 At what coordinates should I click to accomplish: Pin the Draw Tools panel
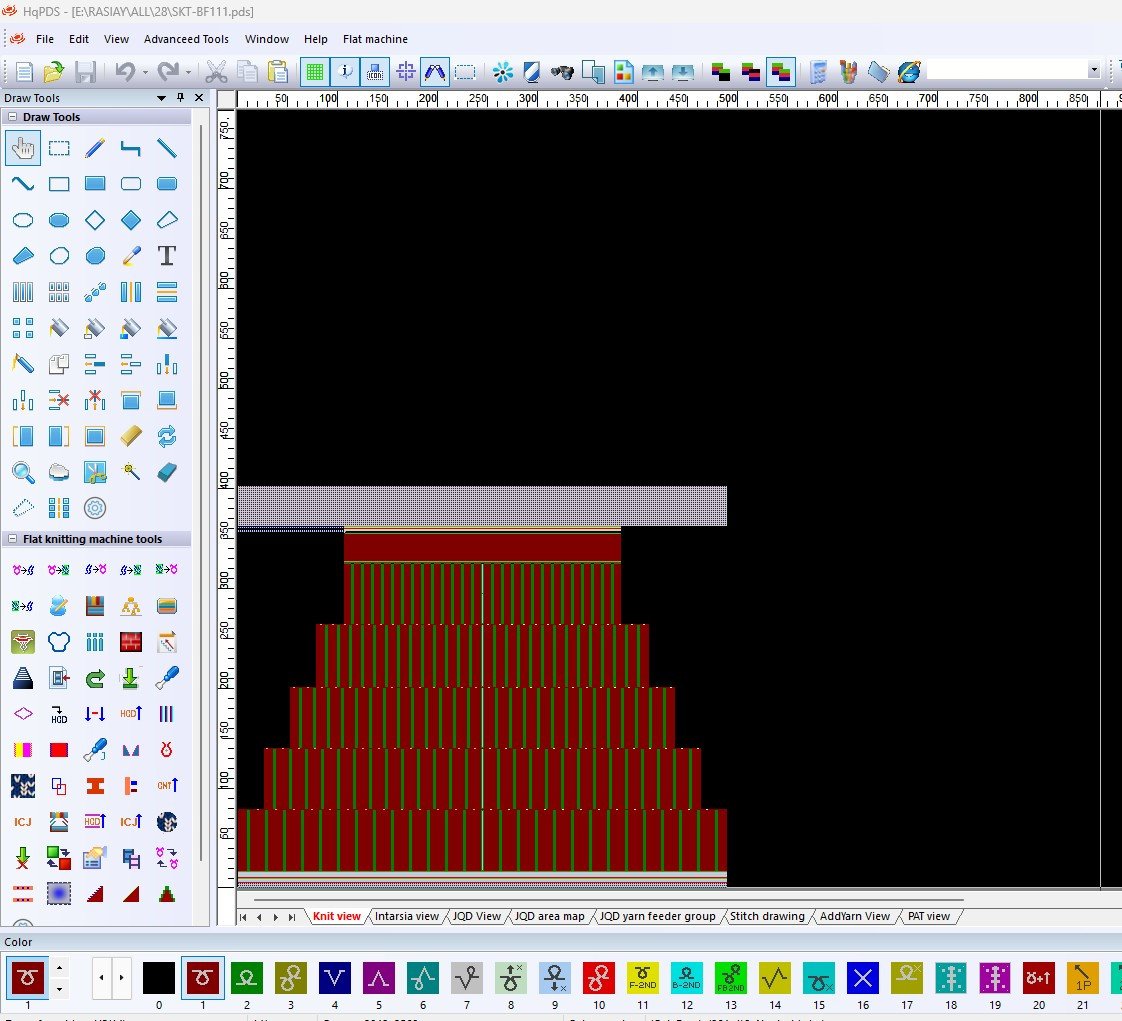(x=181, y=98)
